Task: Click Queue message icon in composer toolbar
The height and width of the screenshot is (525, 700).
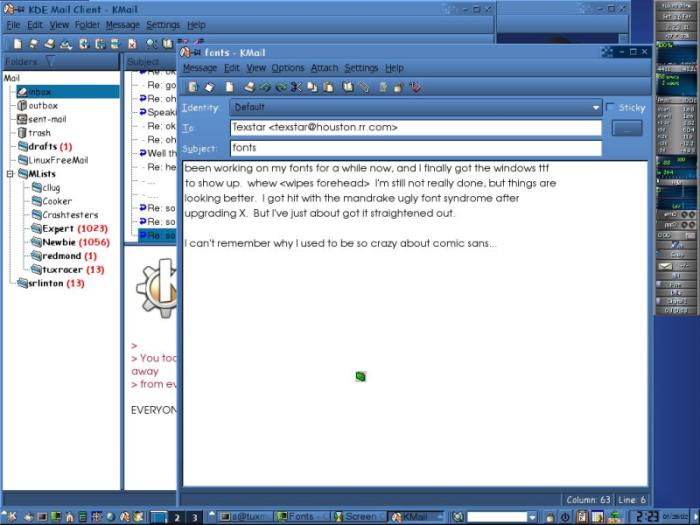Action: tap(210, 87)
